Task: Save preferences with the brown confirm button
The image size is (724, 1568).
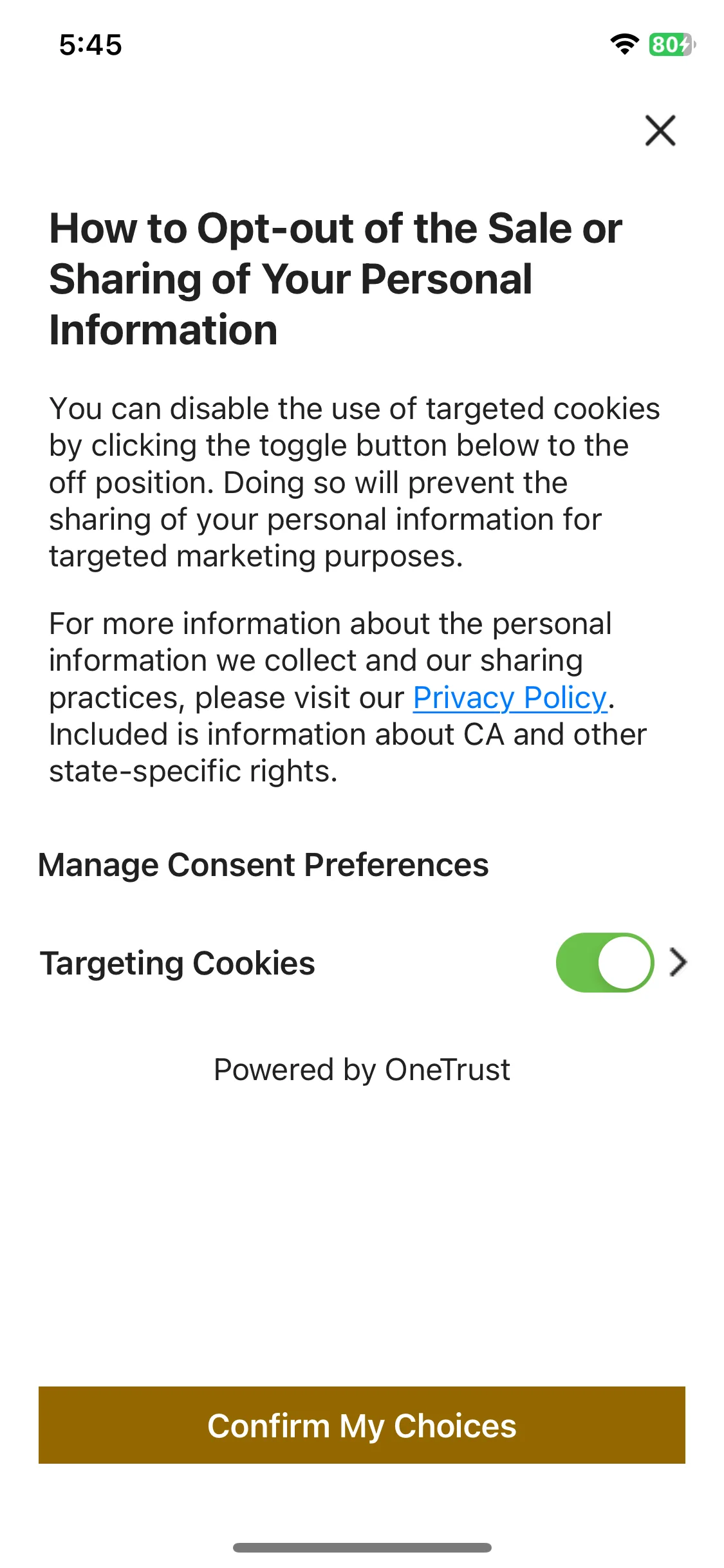Action: [x=362, y=1425]
